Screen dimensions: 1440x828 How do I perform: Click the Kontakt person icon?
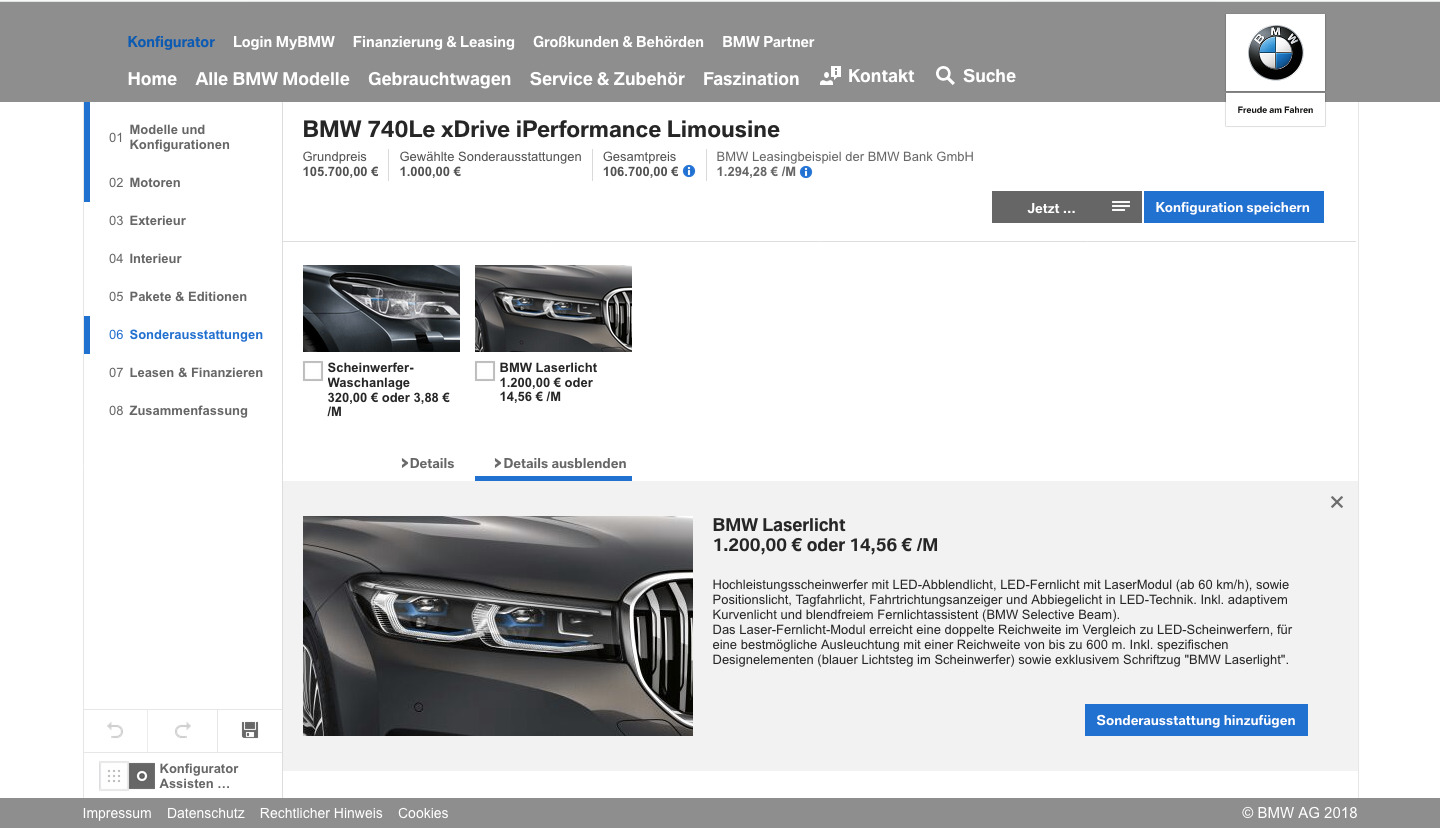click(x=830, y=76)
